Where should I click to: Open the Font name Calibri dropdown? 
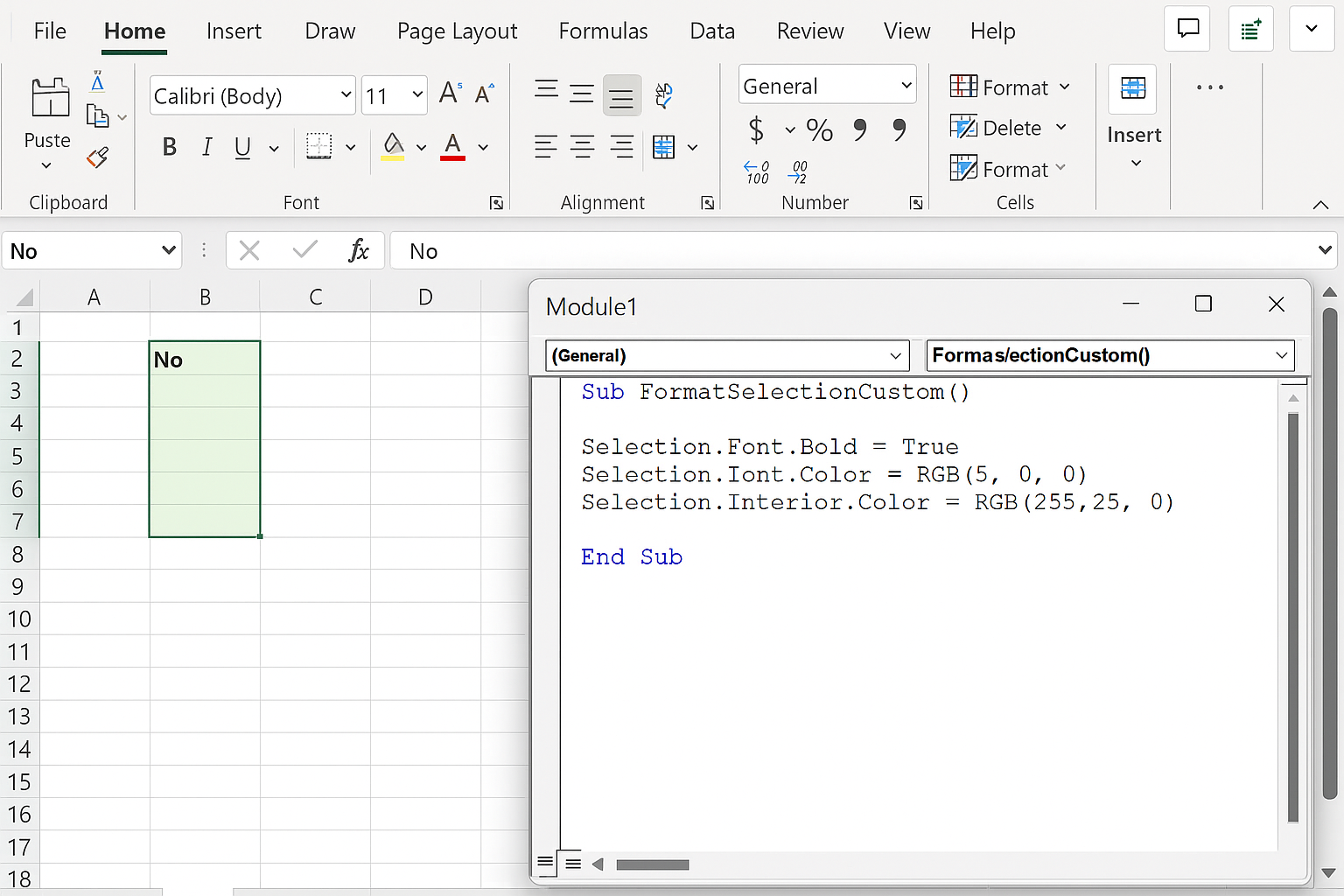pyautogui.click(x=346, y=94)
